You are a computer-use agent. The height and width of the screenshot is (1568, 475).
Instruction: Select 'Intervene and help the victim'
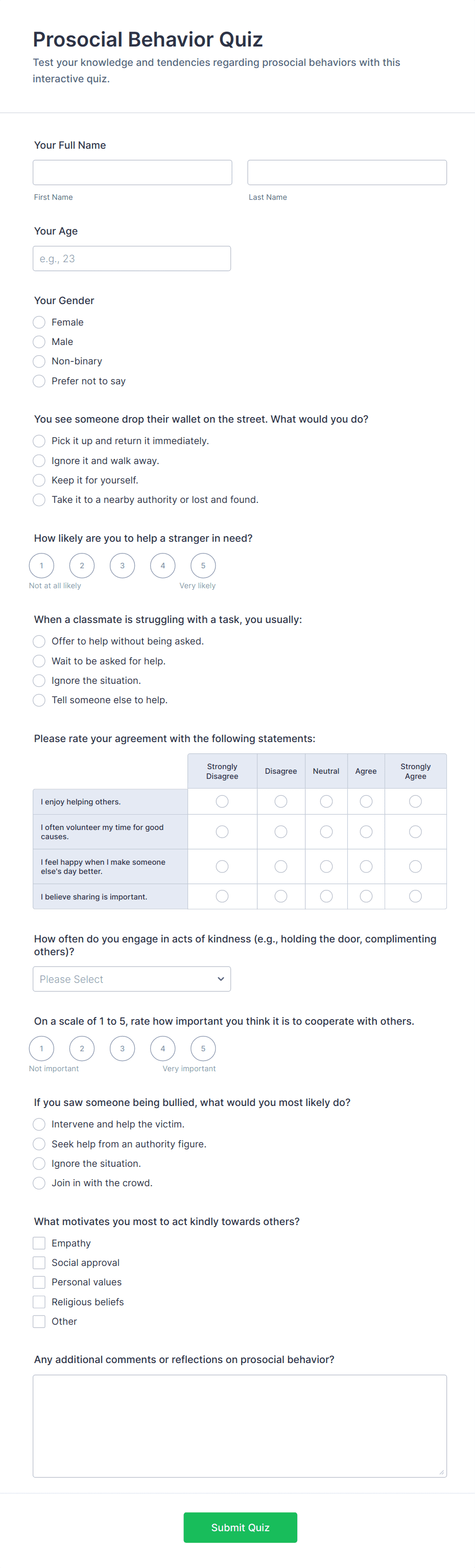pos(39,1124)
